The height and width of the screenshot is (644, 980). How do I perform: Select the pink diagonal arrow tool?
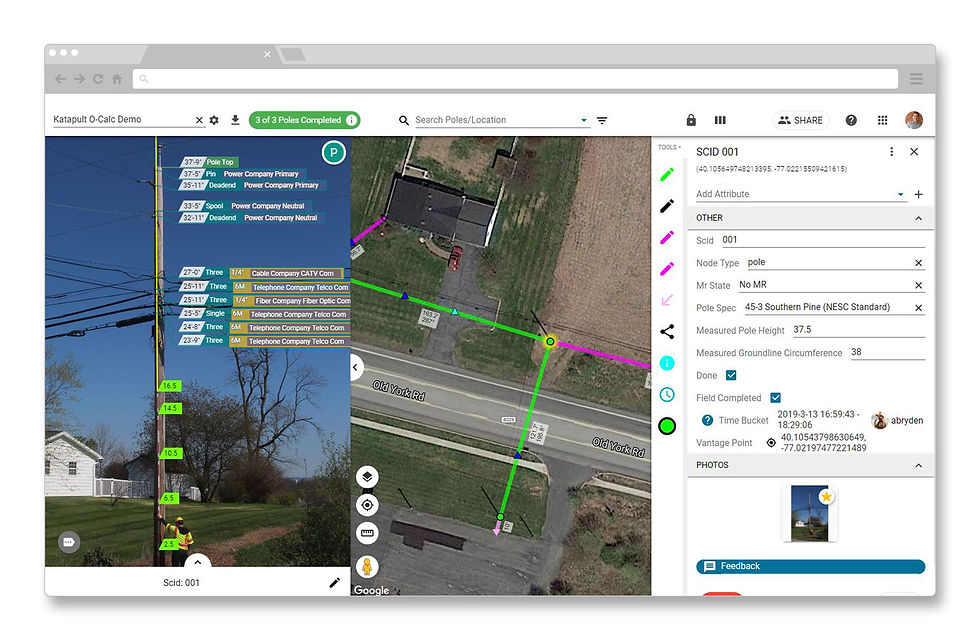[667, 300]
